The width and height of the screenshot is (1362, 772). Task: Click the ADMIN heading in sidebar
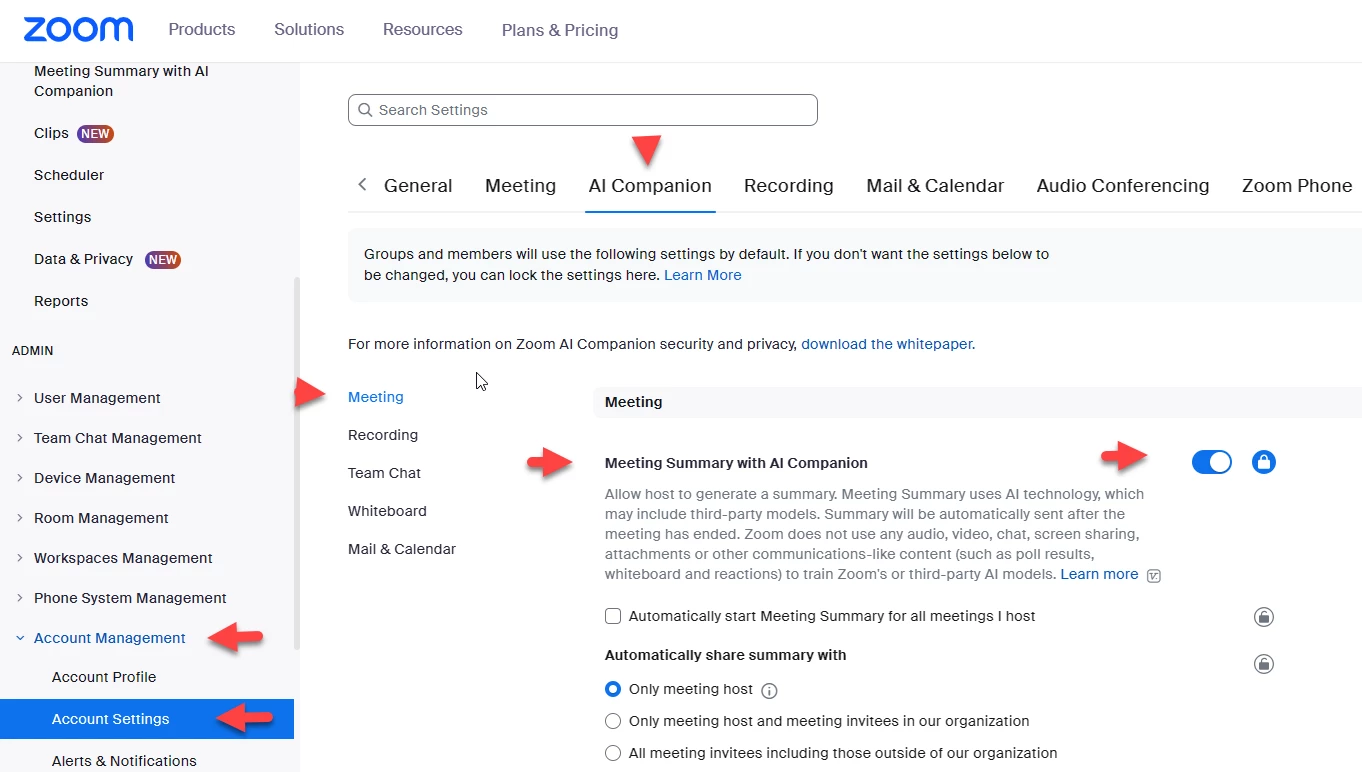[x=33, y=351]
